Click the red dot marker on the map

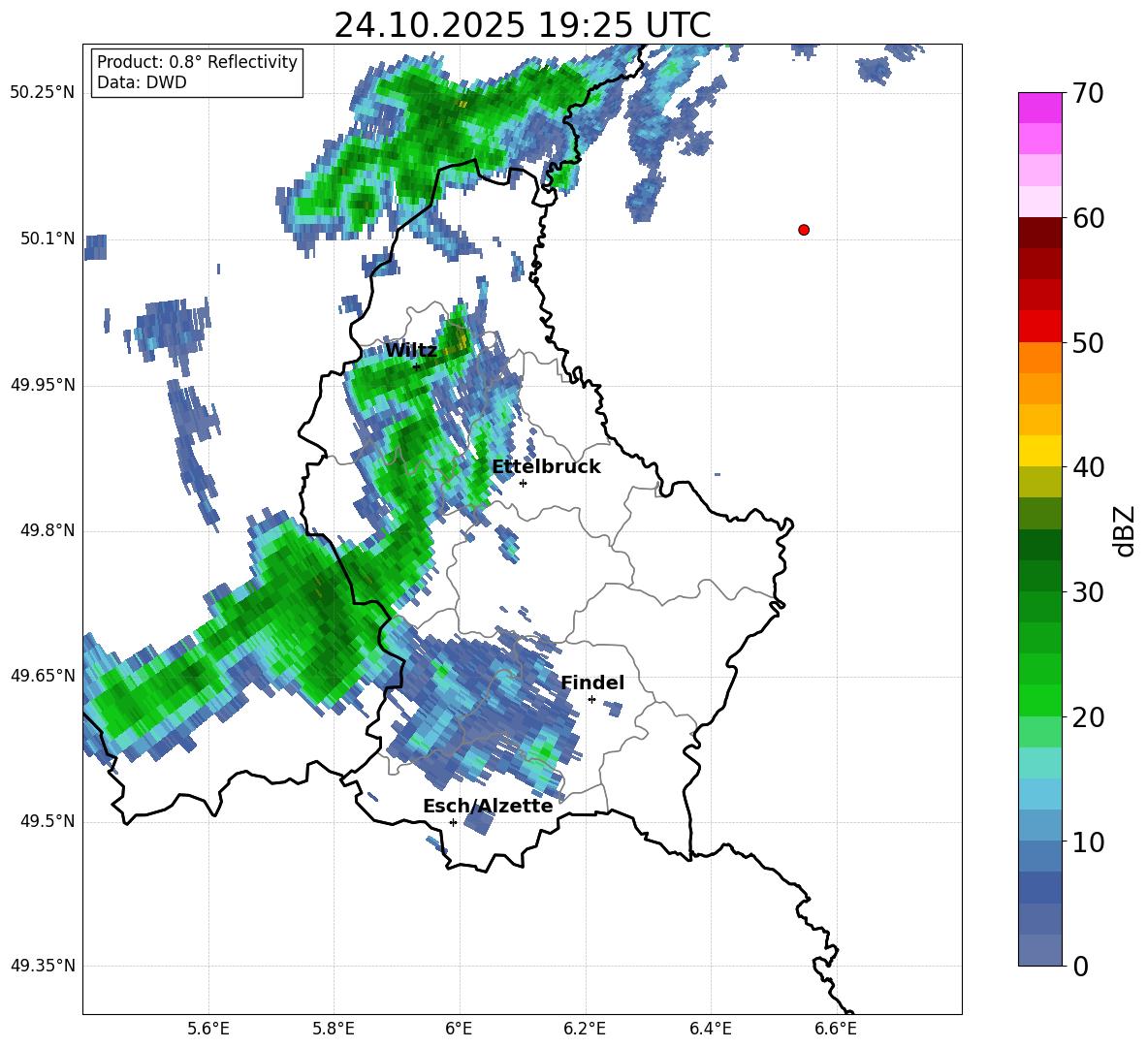[x=803, y=230]
